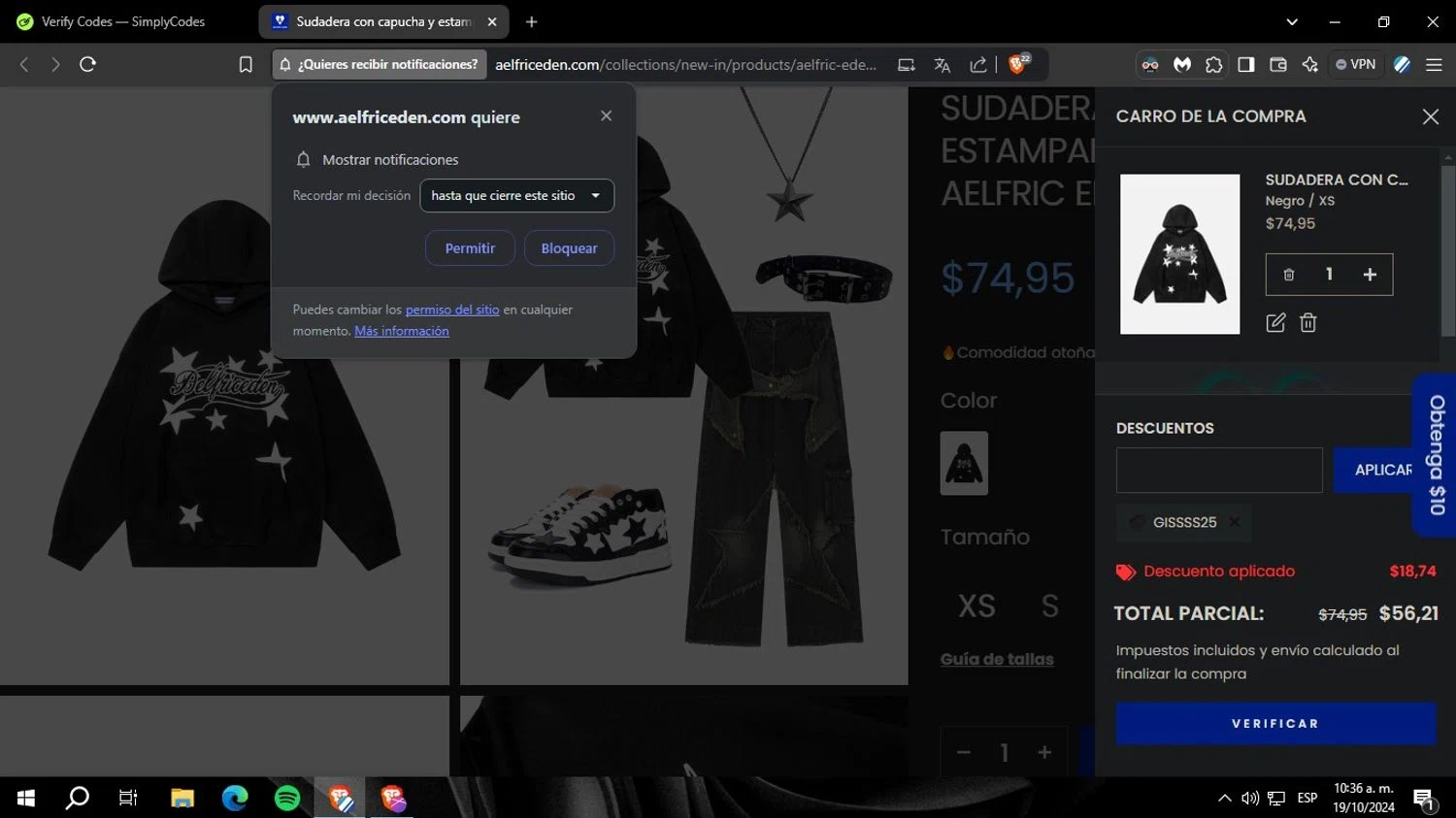Open the volume control in system tray
1456x818 pixels.
point(1250,798)
